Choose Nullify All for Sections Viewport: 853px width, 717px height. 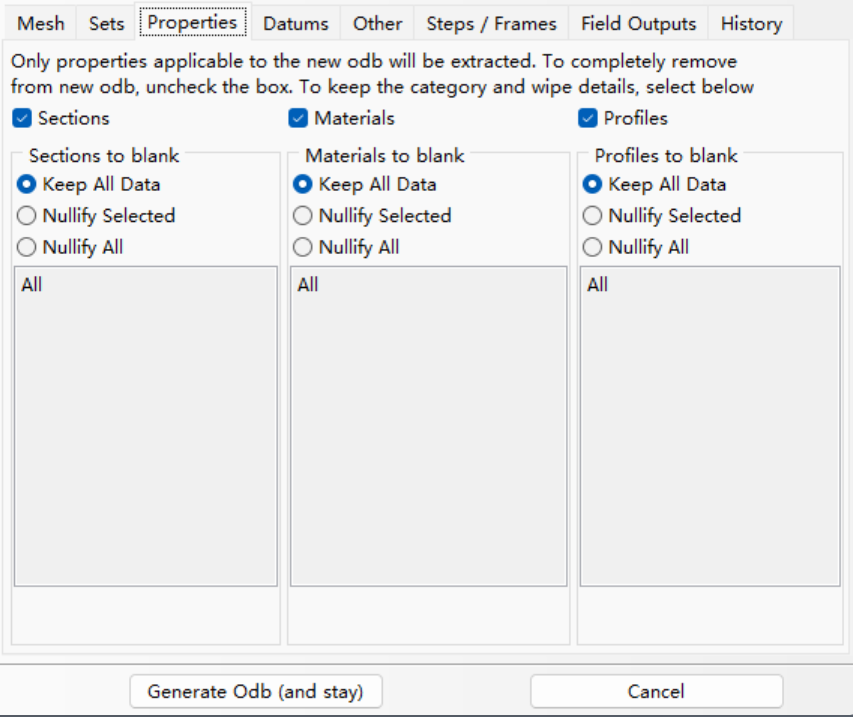[27, 247]
